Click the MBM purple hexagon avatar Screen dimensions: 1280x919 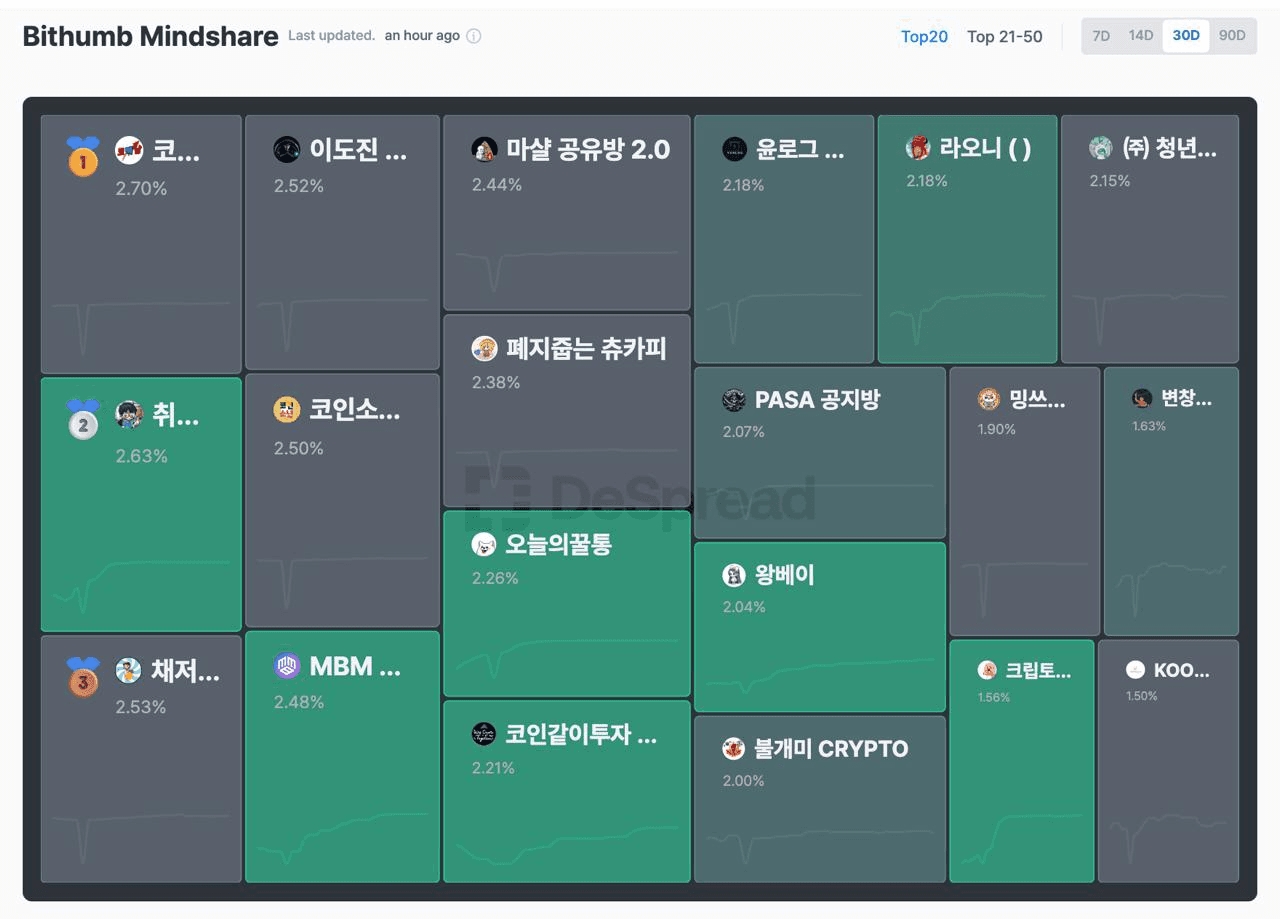(287, 666)
